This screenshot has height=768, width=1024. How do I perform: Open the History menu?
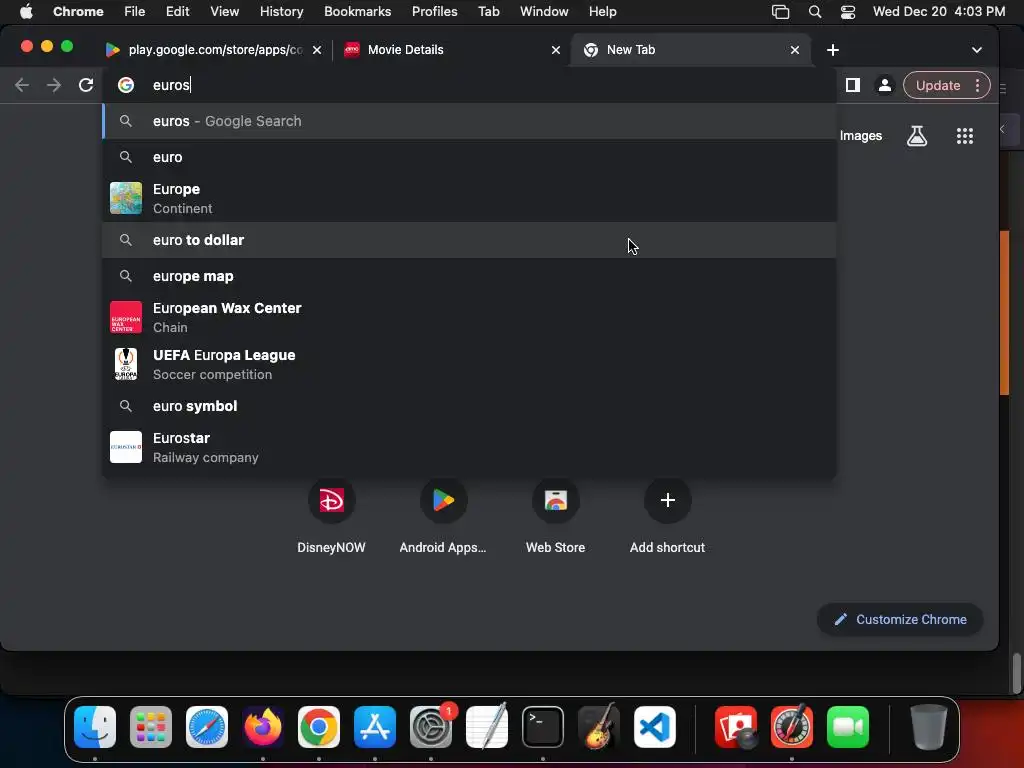pyautogui.click(x=281, y=11)
